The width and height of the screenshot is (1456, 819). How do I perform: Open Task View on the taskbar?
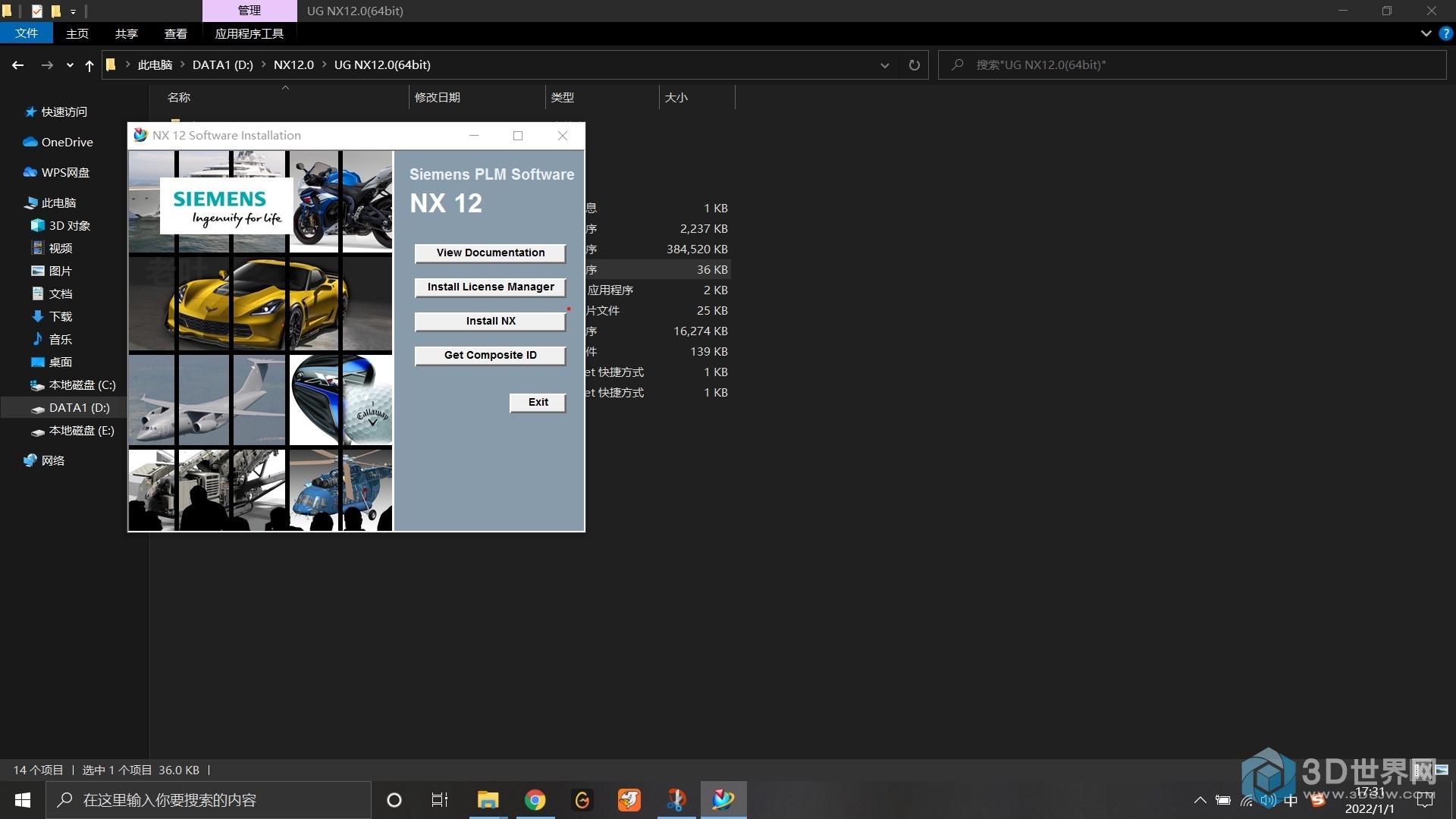point(440,800)
